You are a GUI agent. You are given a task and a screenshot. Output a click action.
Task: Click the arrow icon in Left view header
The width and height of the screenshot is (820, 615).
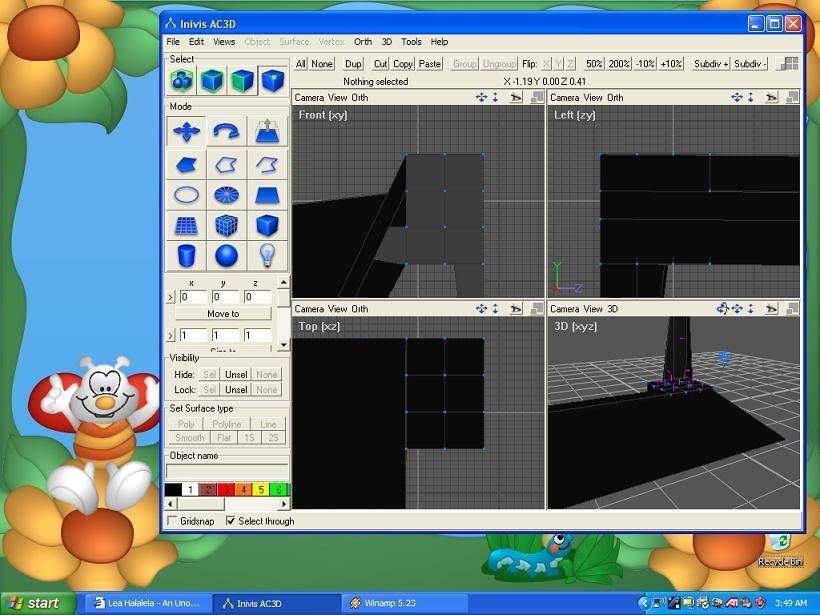771,97
